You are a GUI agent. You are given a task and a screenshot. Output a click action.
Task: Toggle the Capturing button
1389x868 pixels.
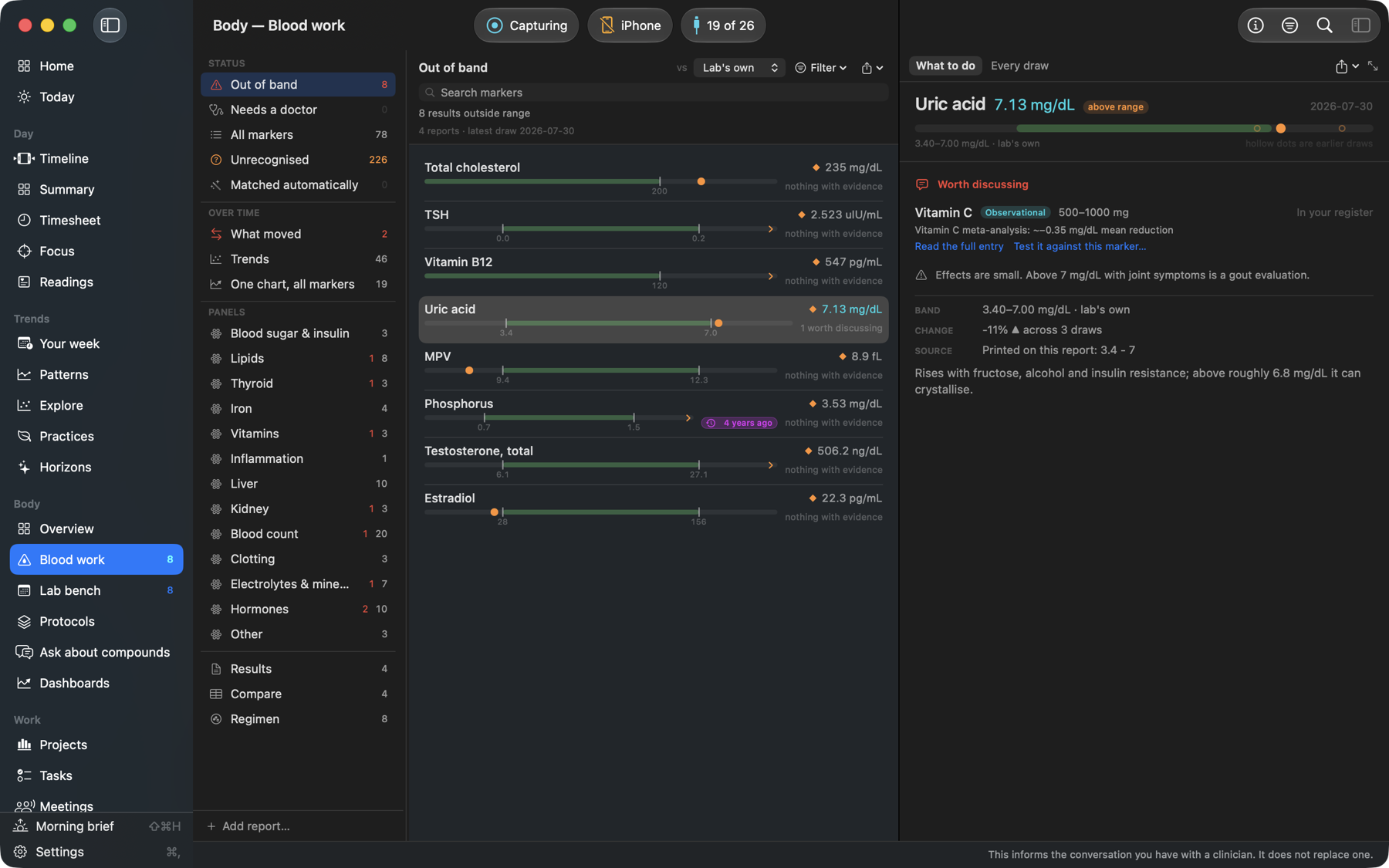point(526,25)
